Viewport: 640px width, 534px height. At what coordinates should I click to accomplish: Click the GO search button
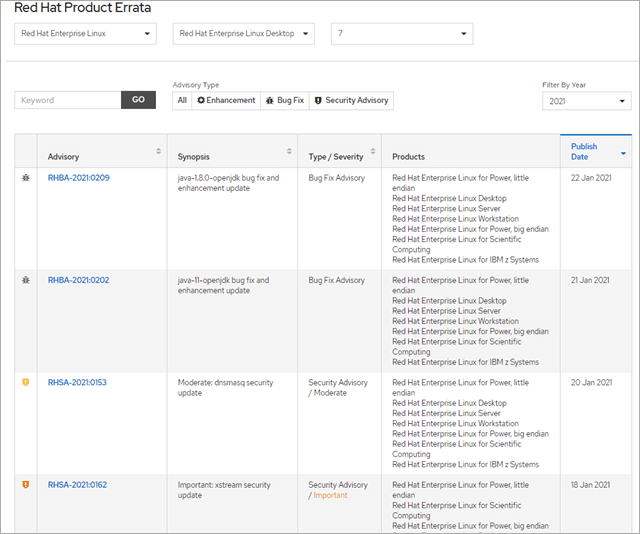click(x=138, y=100)
